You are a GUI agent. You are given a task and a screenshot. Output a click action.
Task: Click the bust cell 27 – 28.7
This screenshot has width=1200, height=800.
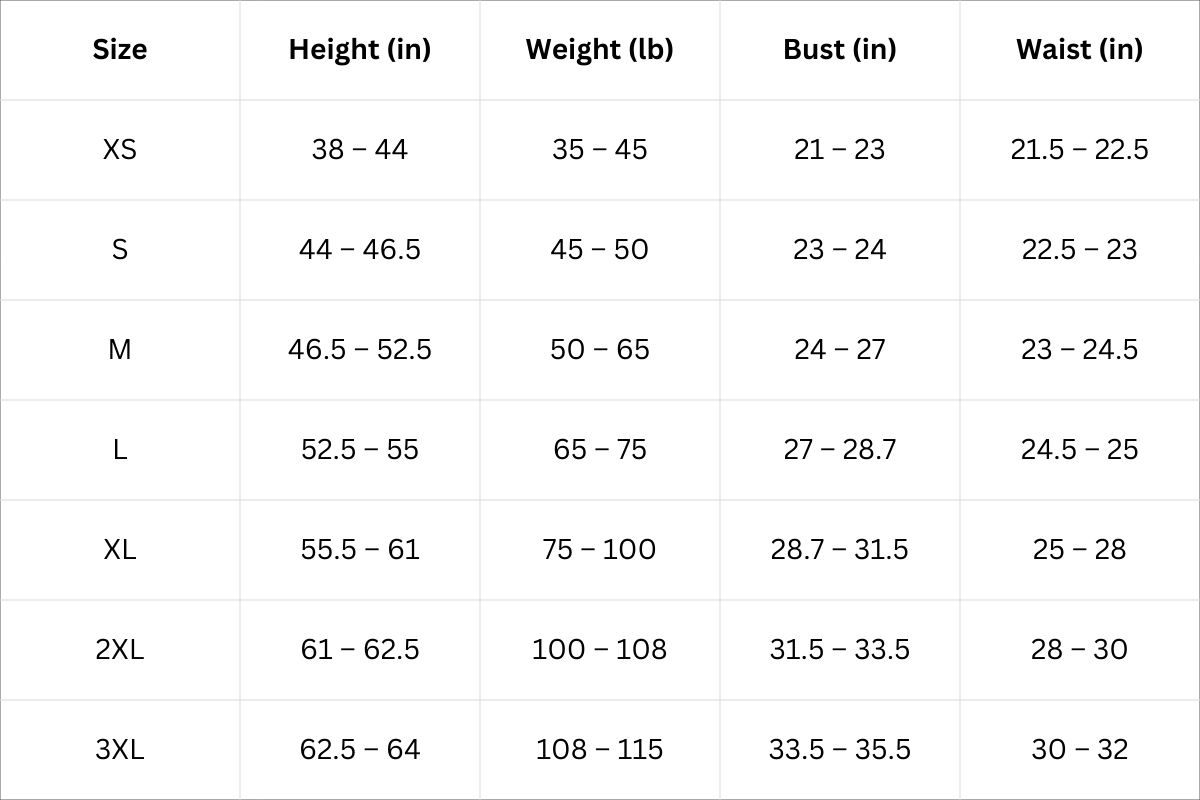click(x=840, y=450)
